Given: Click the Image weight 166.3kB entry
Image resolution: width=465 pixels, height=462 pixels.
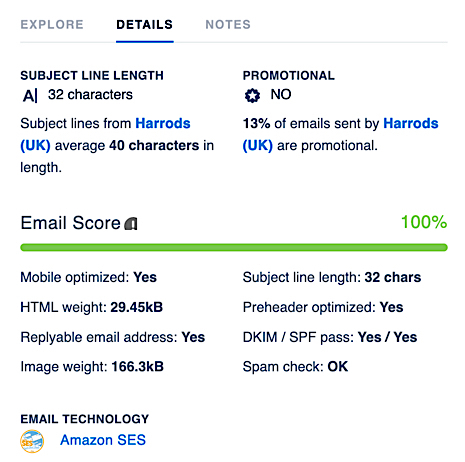Looking at the screenshot, I should (x=92, y=367).
